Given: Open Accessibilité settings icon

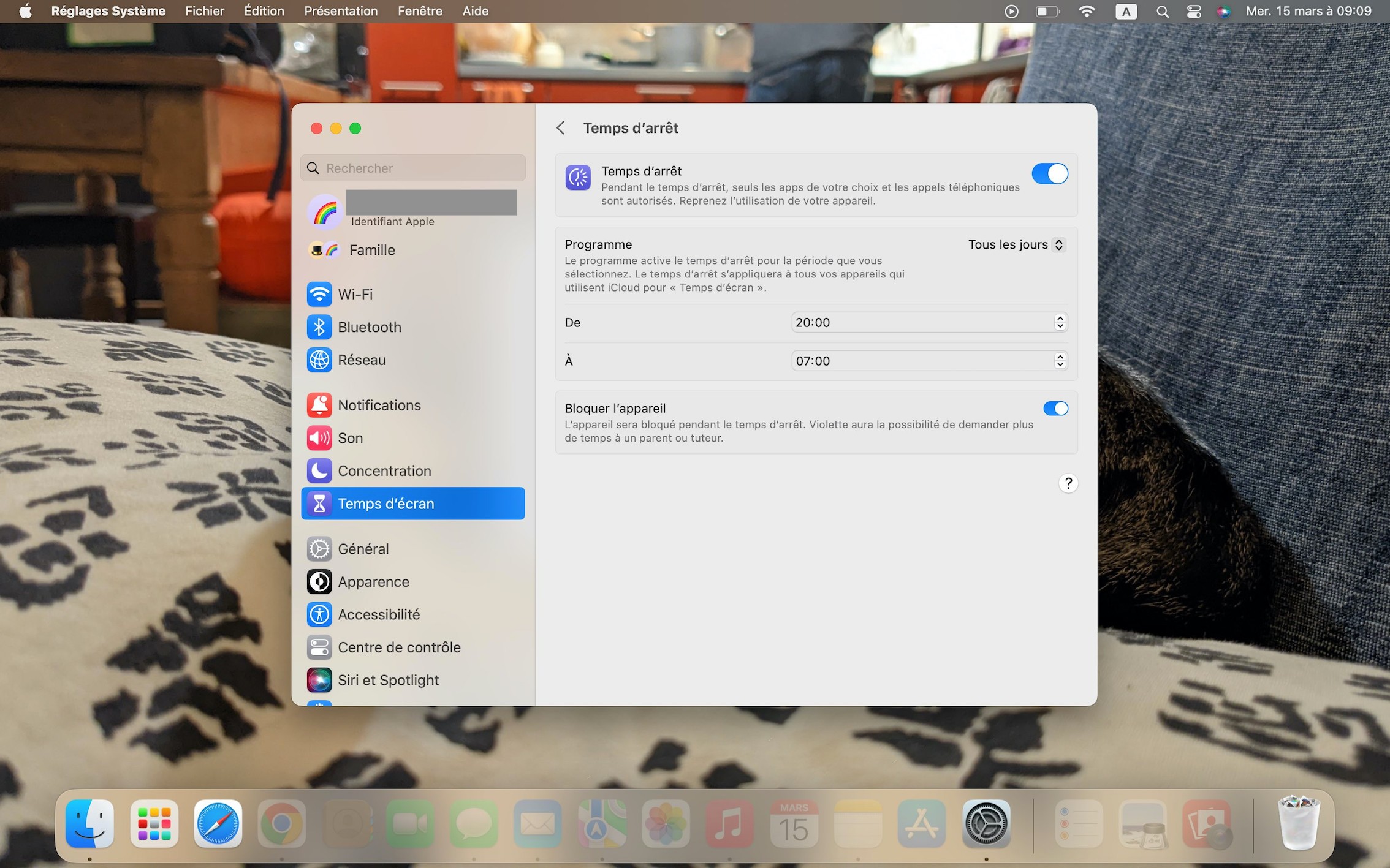Looking at the screenshot, I should click(319, 614).
